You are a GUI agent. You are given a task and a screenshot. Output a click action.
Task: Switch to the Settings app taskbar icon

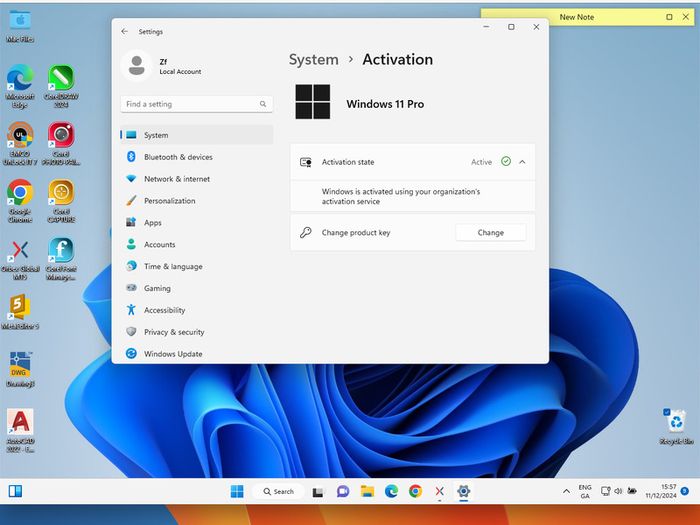[x=463, y=492]
